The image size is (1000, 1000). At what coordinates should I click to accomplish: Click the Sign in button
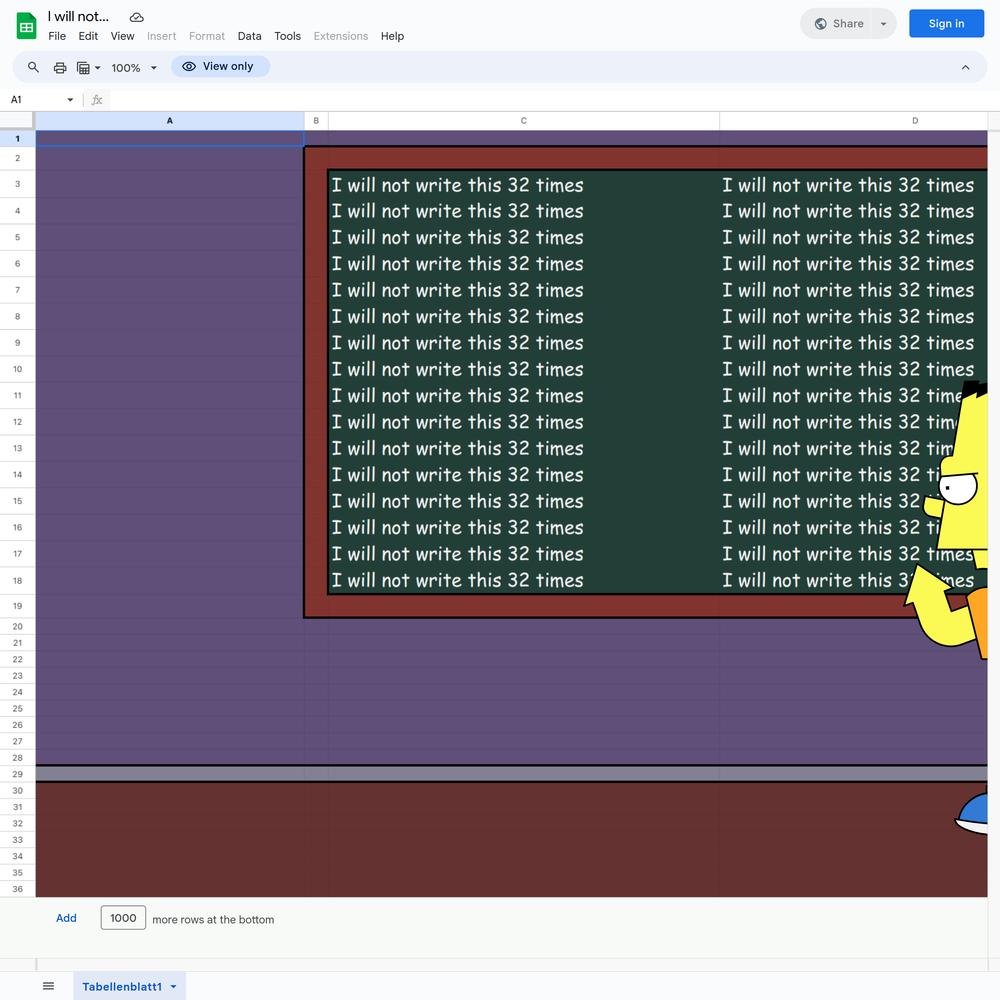pos(946,24)
